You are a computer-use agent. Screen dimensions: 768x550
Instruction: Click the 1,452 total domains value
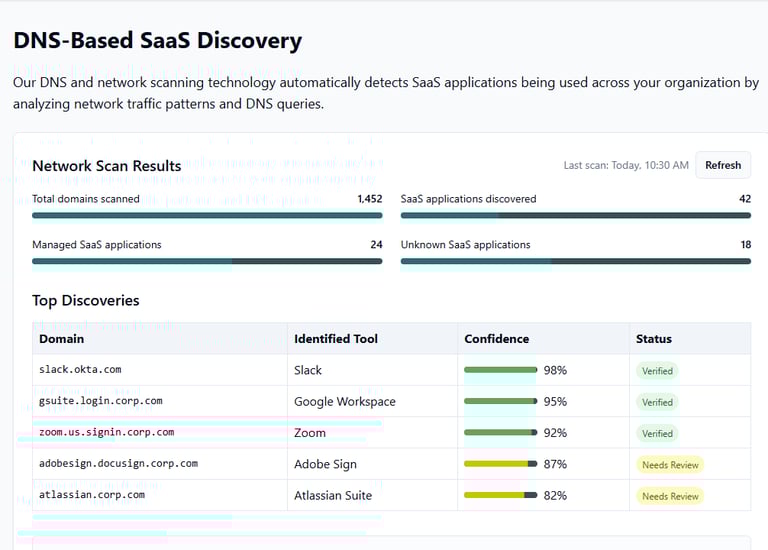[x=370, y=199]
